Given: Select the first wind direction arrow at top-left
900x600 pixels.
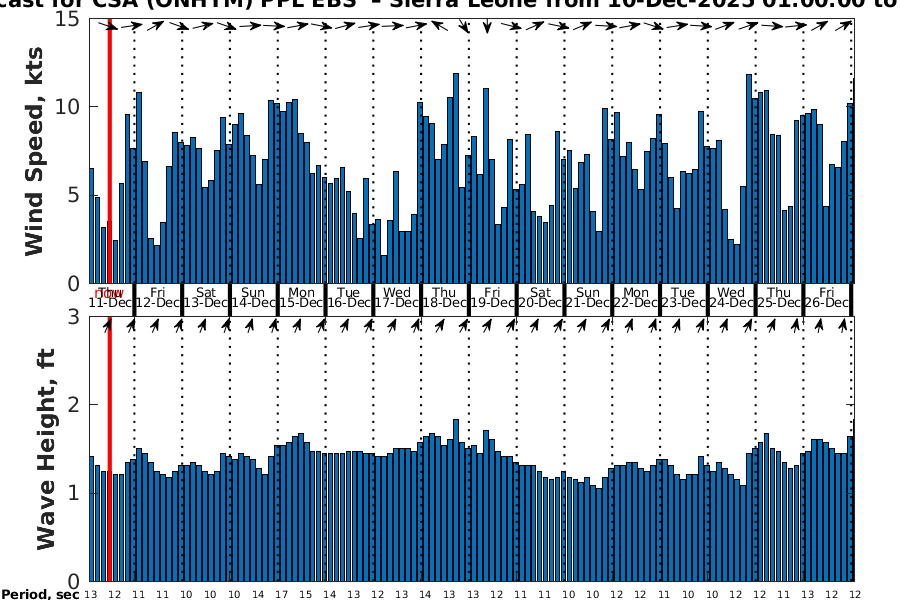Looking at the screenshot, I should click(110, 25).
